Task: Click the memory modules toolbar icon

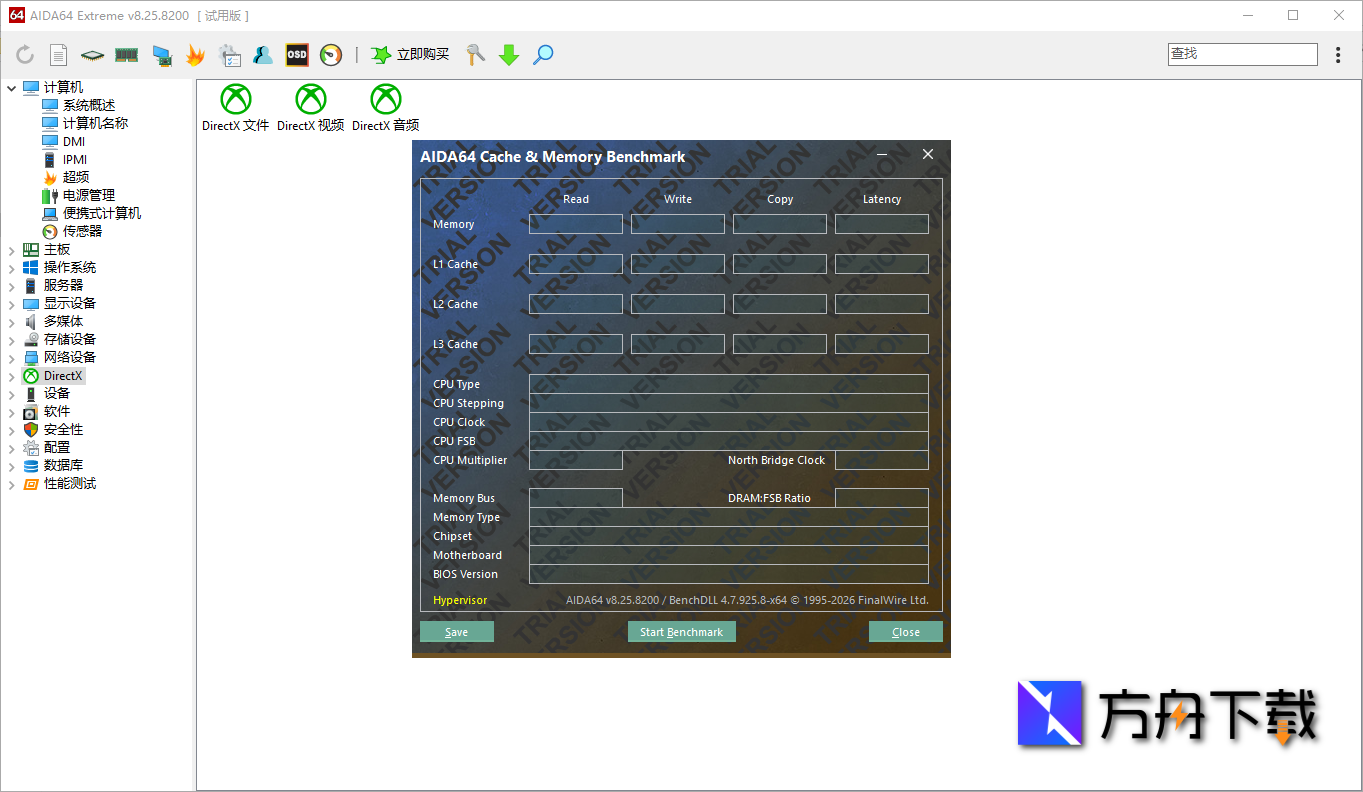Action: [x=126, y=55]
